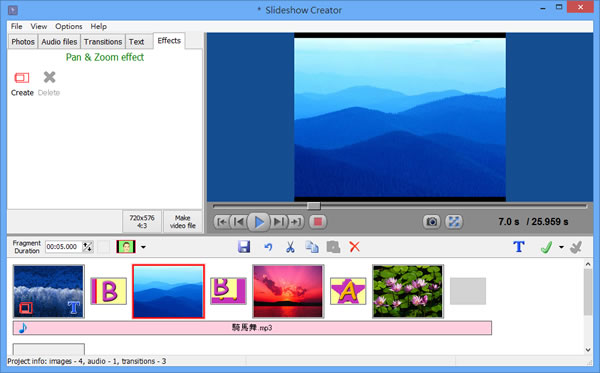
Task: Stop playback with the red square button
Action: [x=318, y=222]
